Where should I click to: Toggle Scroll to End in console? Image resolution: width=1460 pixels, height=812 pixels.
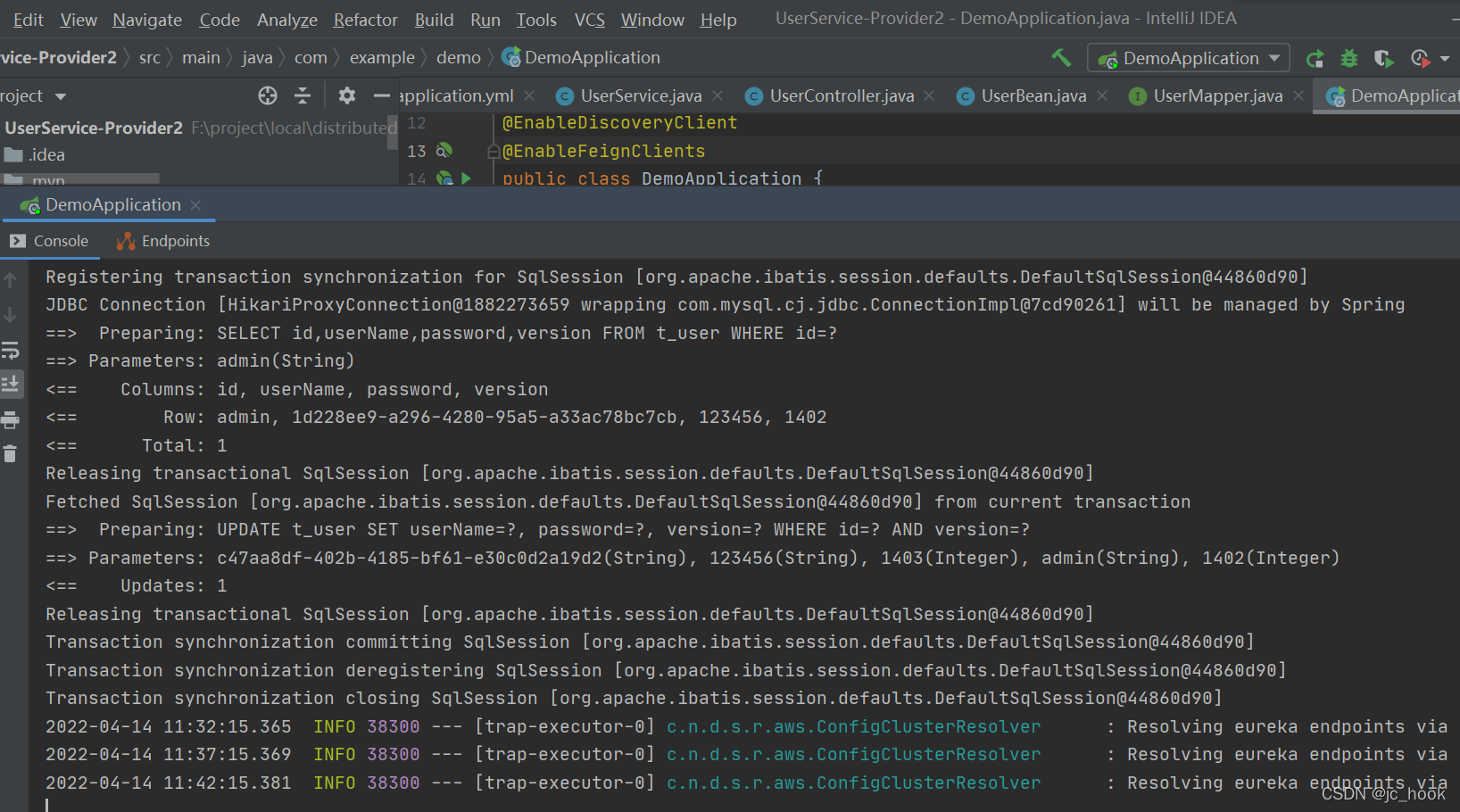10,385
